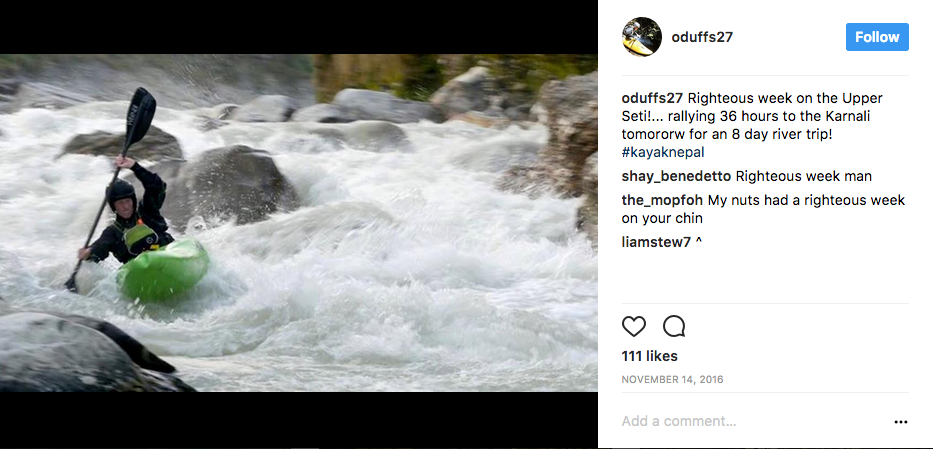Visit the_mopfoh's profile
Screen dimensions: 933x449
(666, 200)
